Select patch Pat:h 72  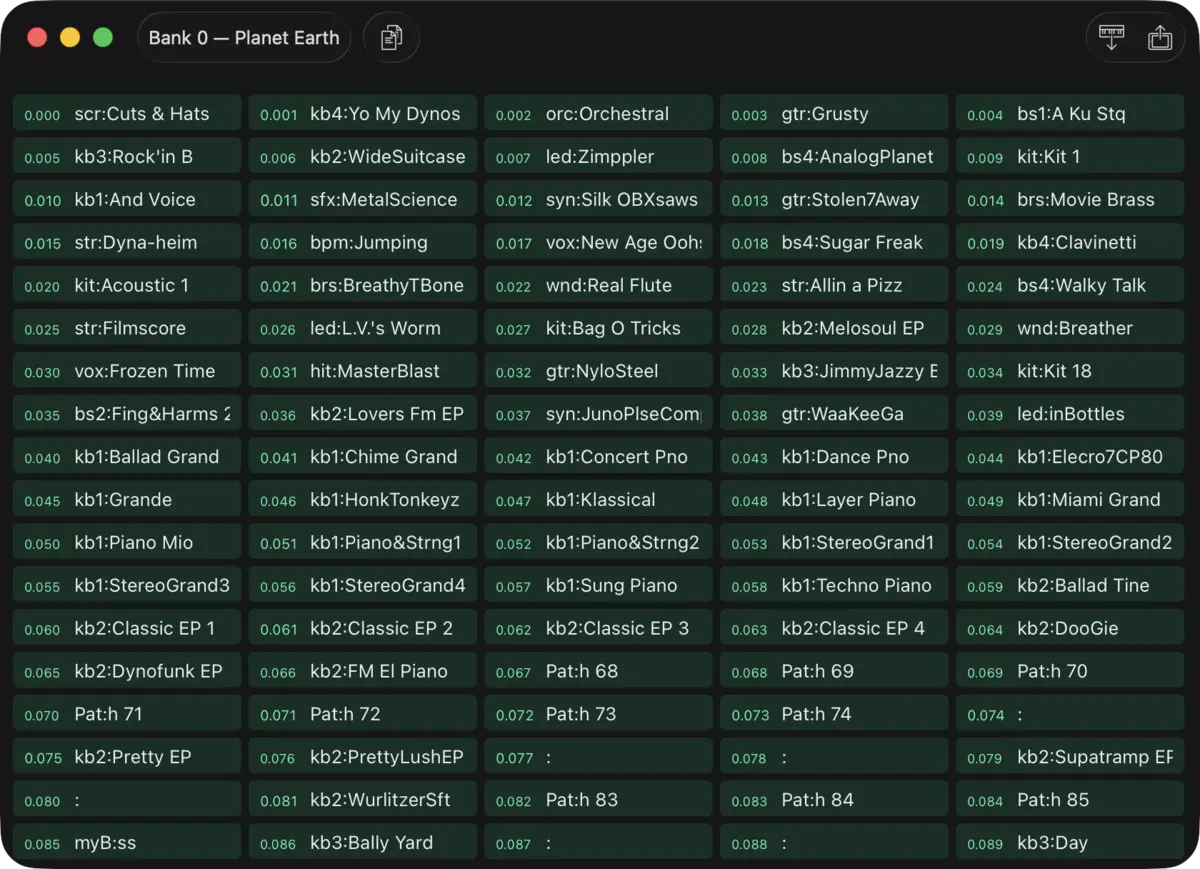tap(364, 715)
